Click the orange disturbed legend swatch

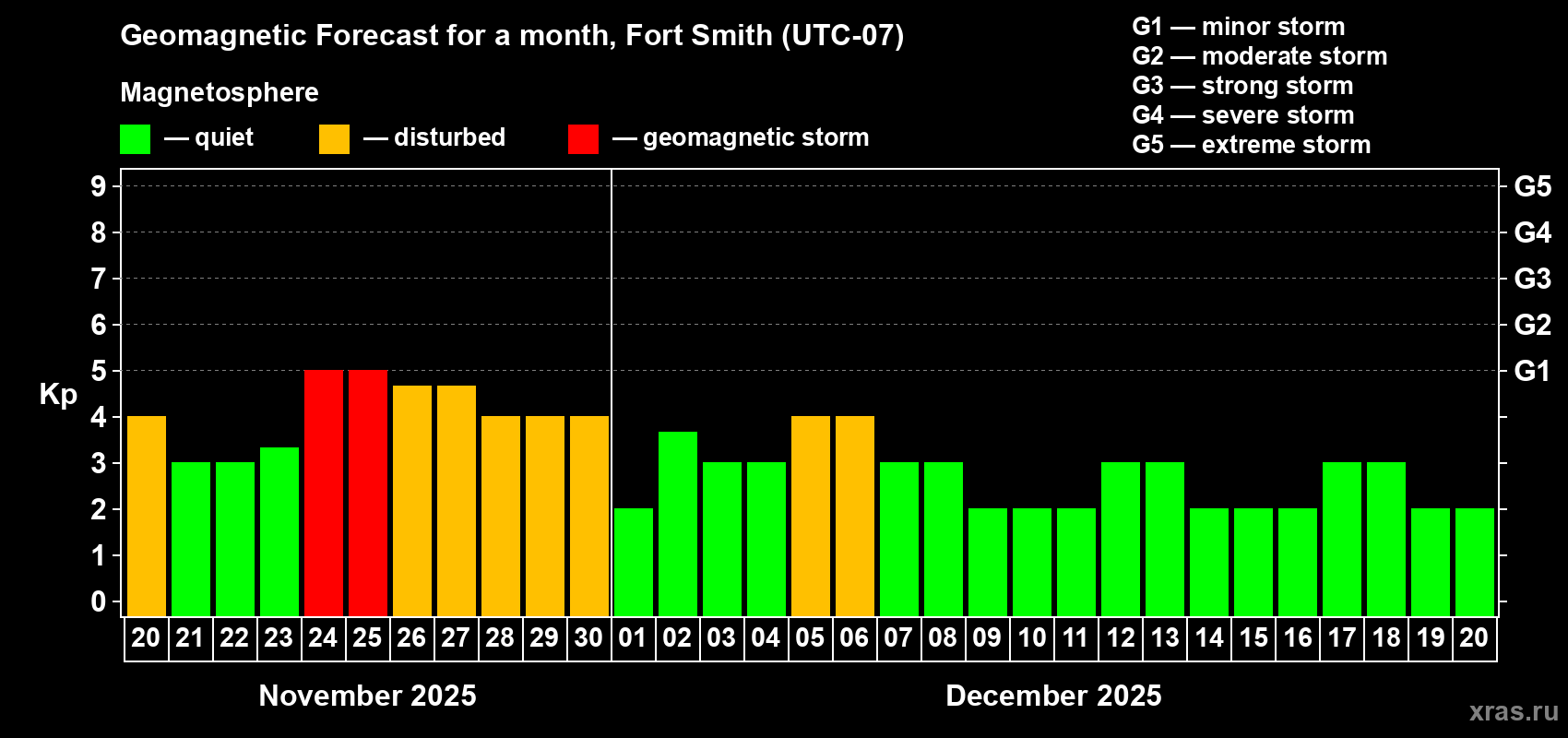tap(334, 139)
